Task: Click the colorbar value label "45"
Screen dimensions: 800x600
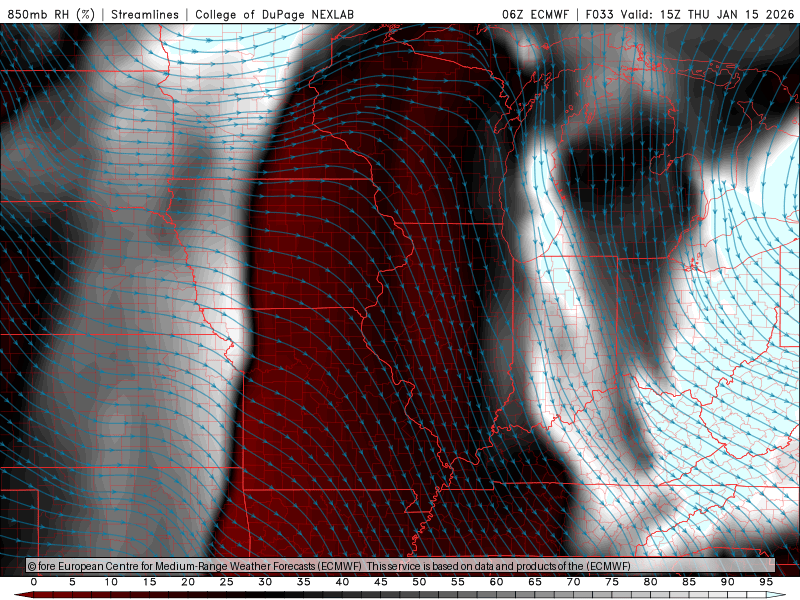Action: 381,582
